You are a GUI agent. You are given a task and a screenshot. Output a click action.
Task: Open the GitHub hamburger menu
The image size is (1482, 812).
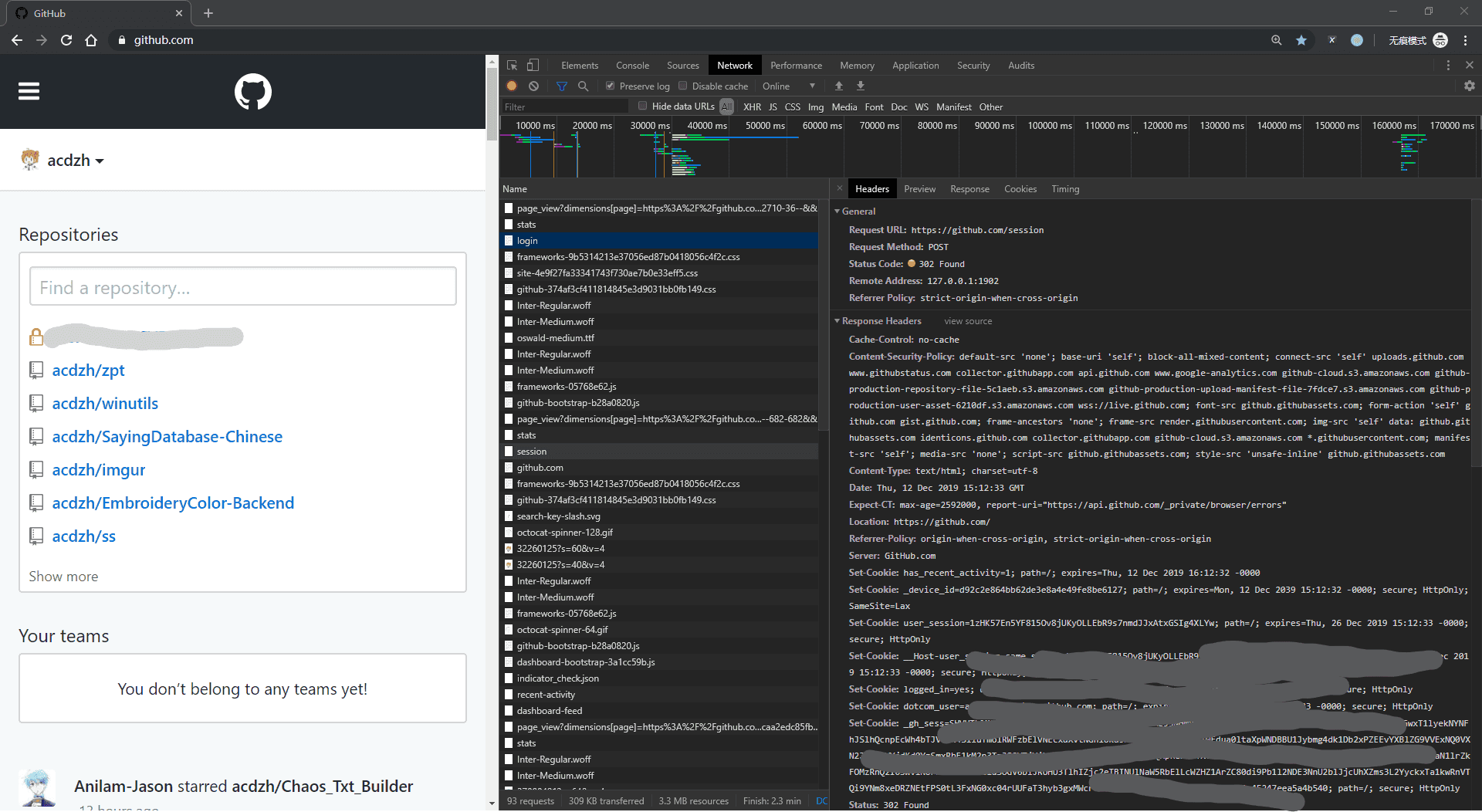(x=29, y=92)
